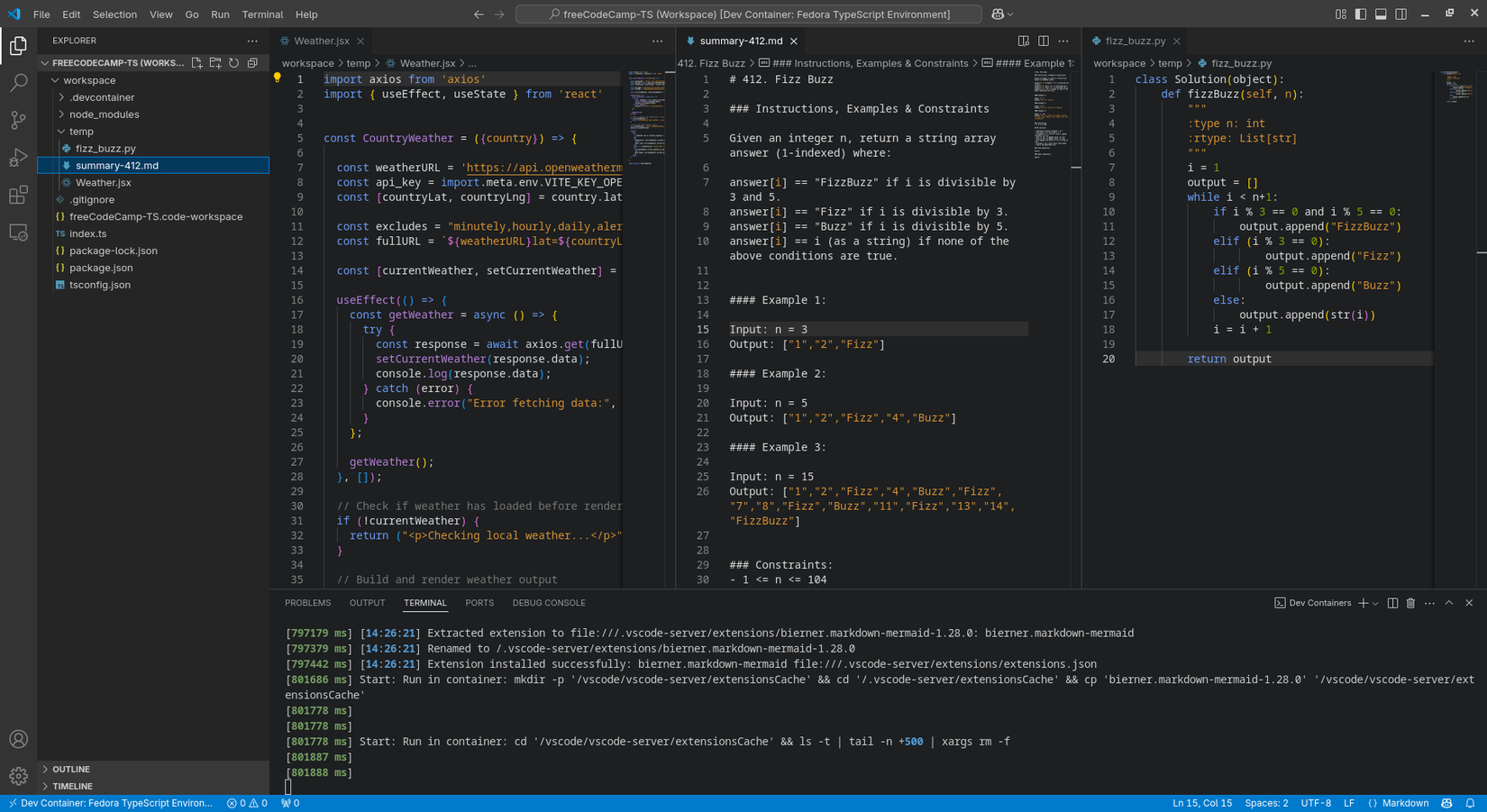Select the Run and Debug icon
Viewport: 1487px width, 812px height.
click(18, 157)
